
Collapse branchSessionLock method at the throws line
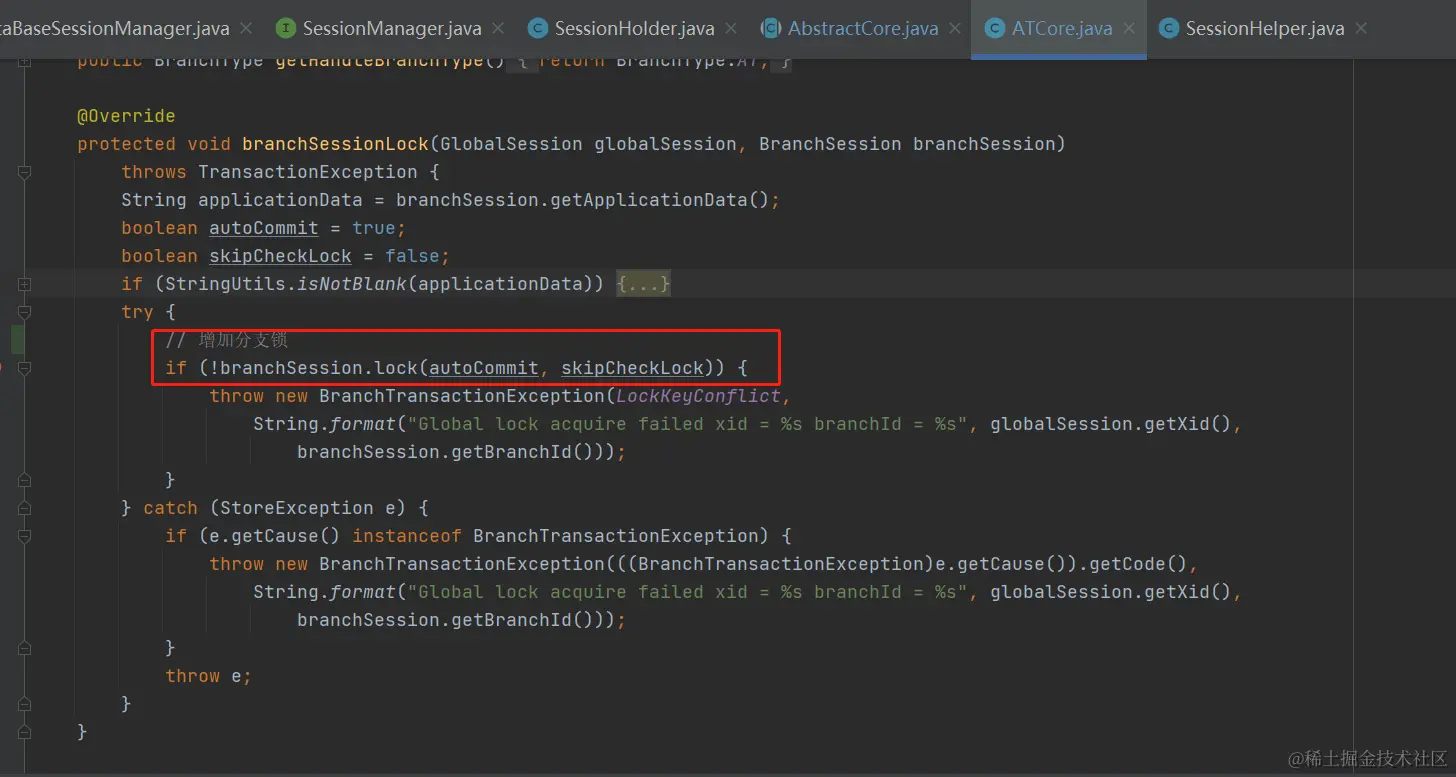point(25,172)
